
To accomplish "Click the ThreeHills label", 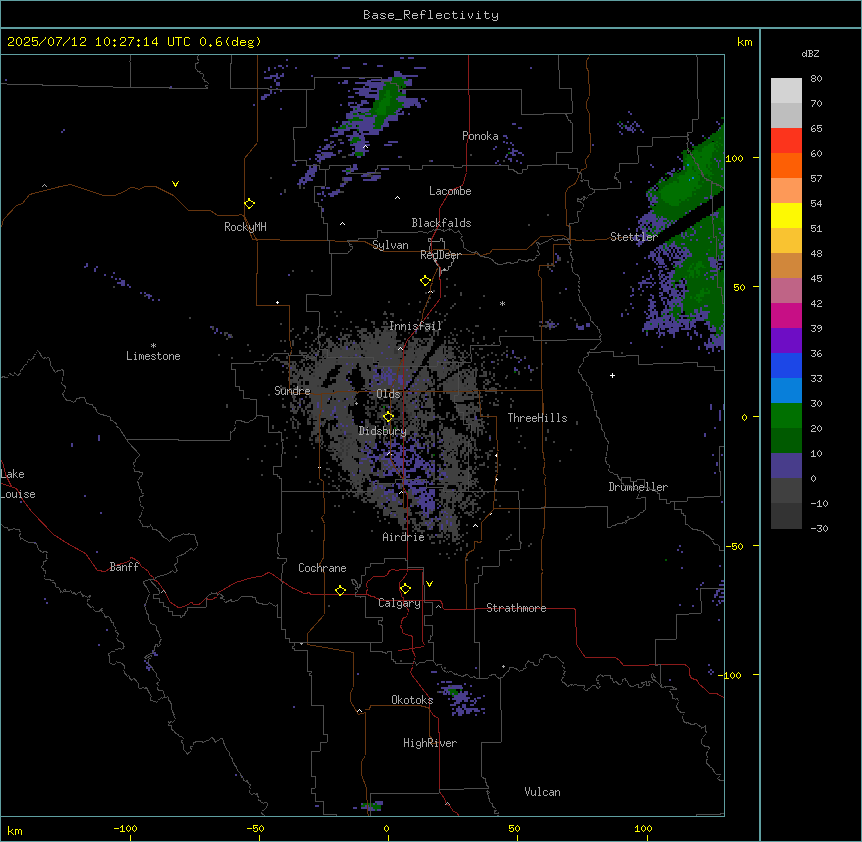I will 537,418.
